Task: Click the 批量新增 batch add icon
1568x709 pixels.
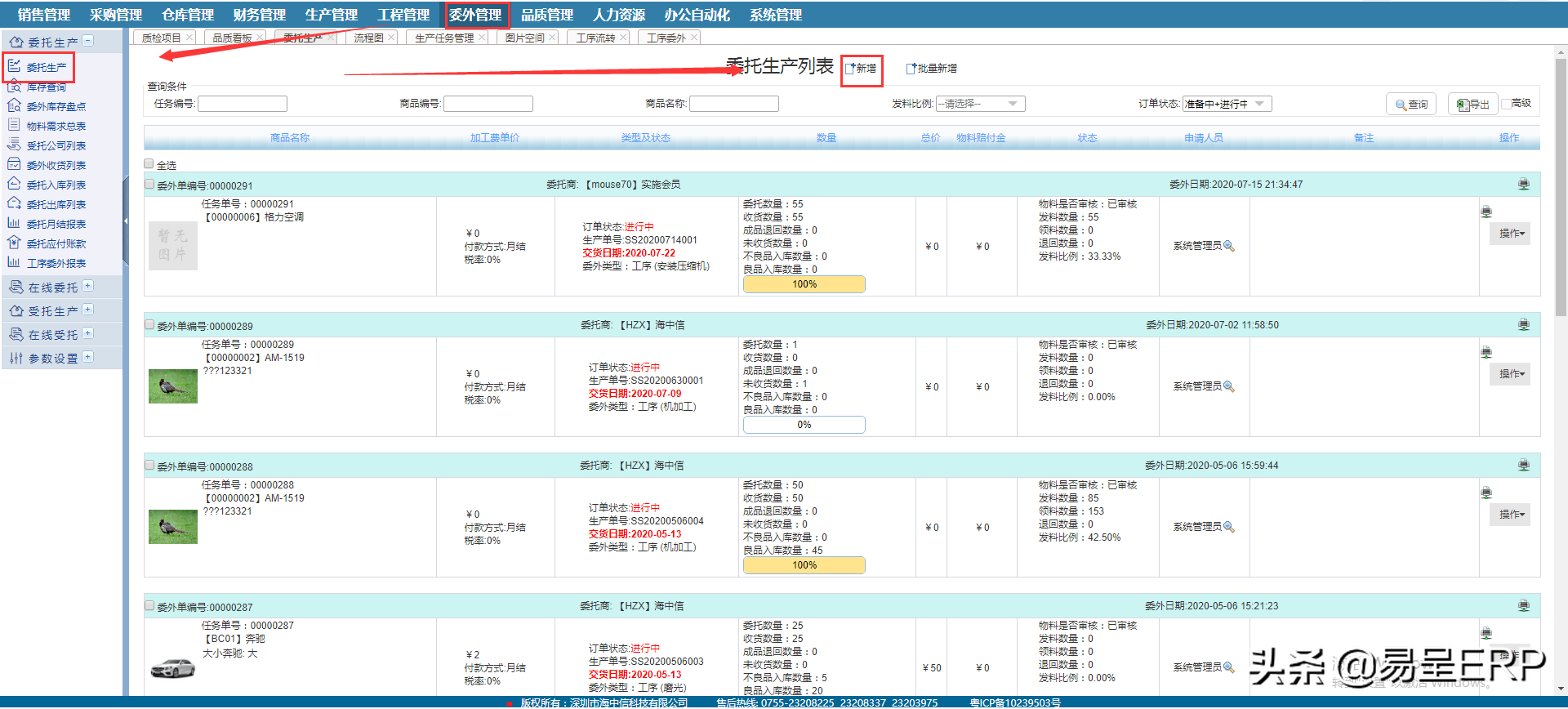Action: [x=911, y=69]
